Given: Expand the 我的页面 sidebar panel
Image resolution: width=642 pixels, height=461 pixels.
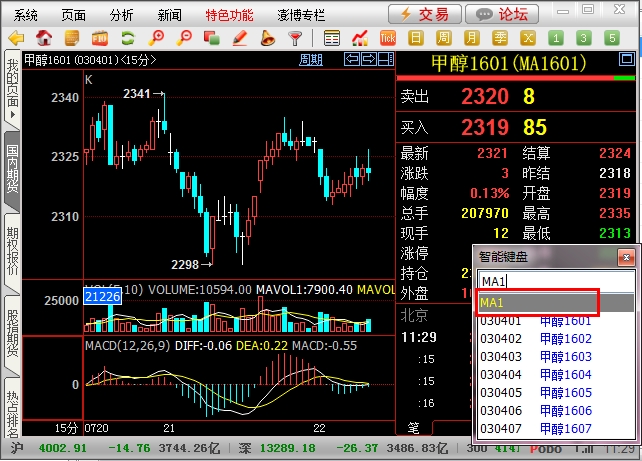Looking at the screenshot, I should pos(12,90).
